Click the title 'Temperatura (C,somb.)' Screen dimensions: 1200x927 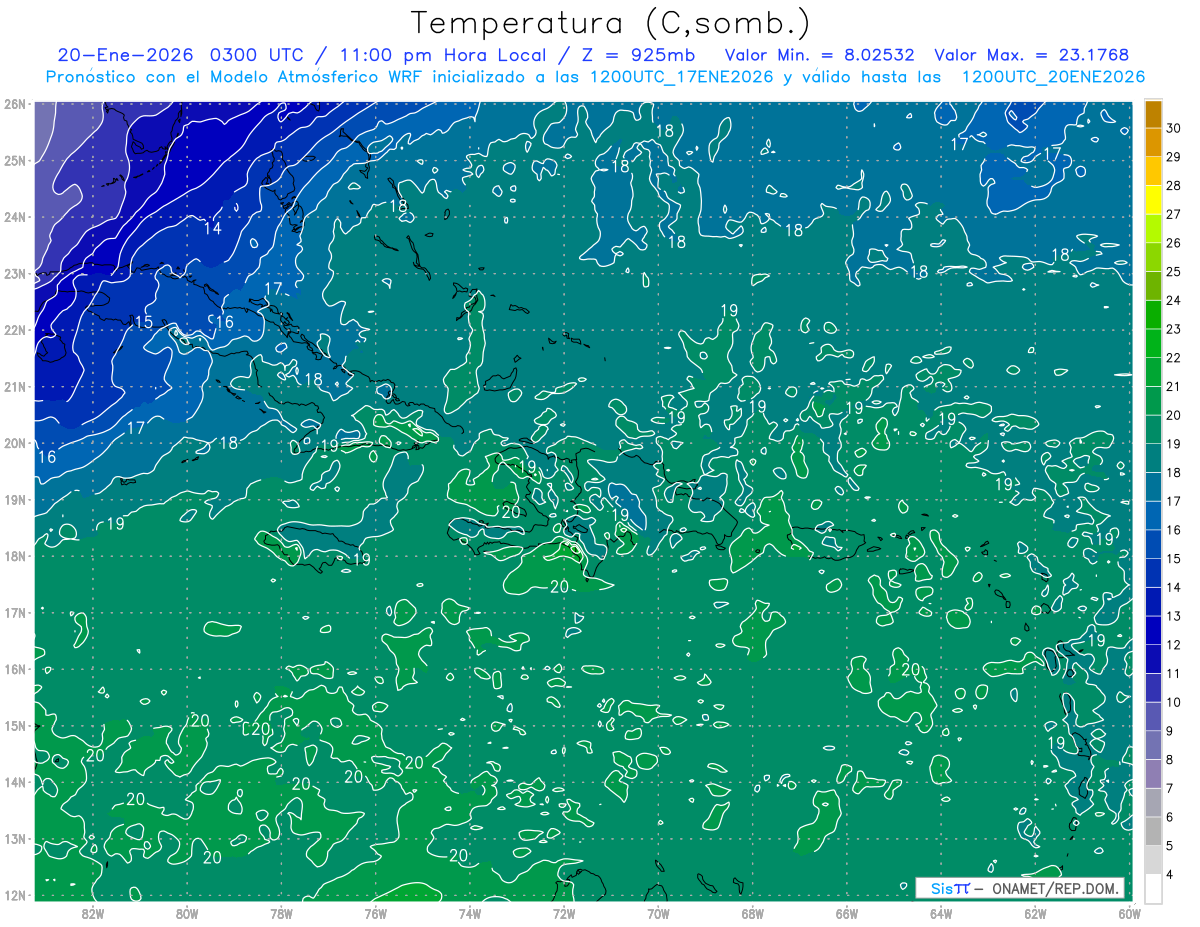pos(611,23)
